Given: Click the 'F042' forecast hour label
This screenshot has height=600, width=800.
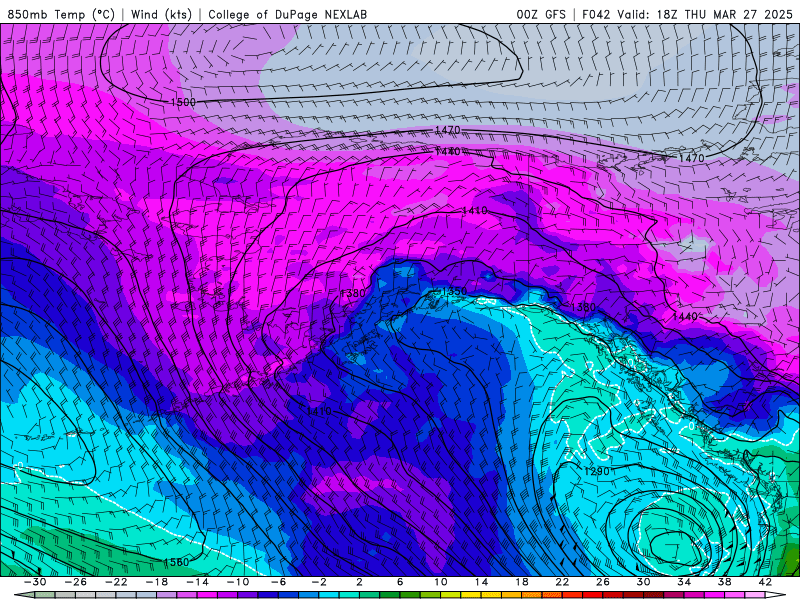Looking at the screenshot, I should tap(596, 14).
